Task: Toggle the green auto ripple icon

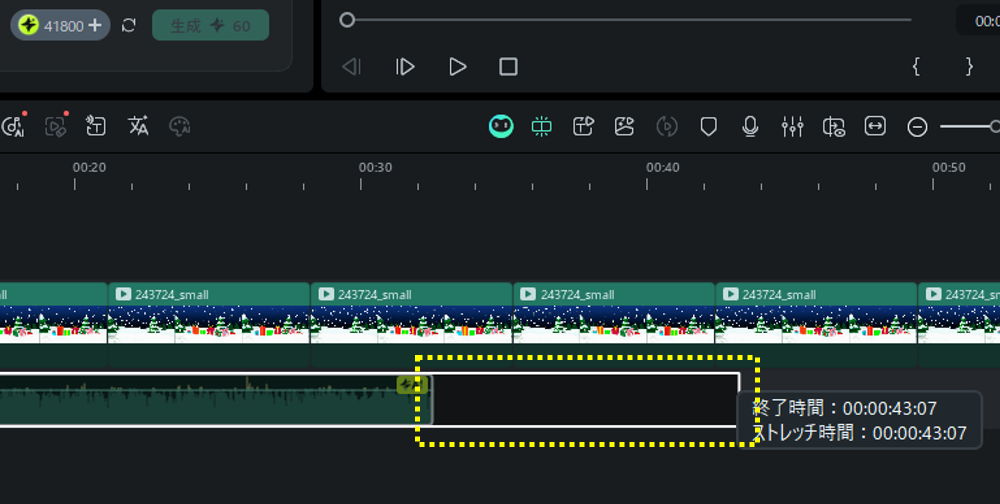Action: point(542,126)
